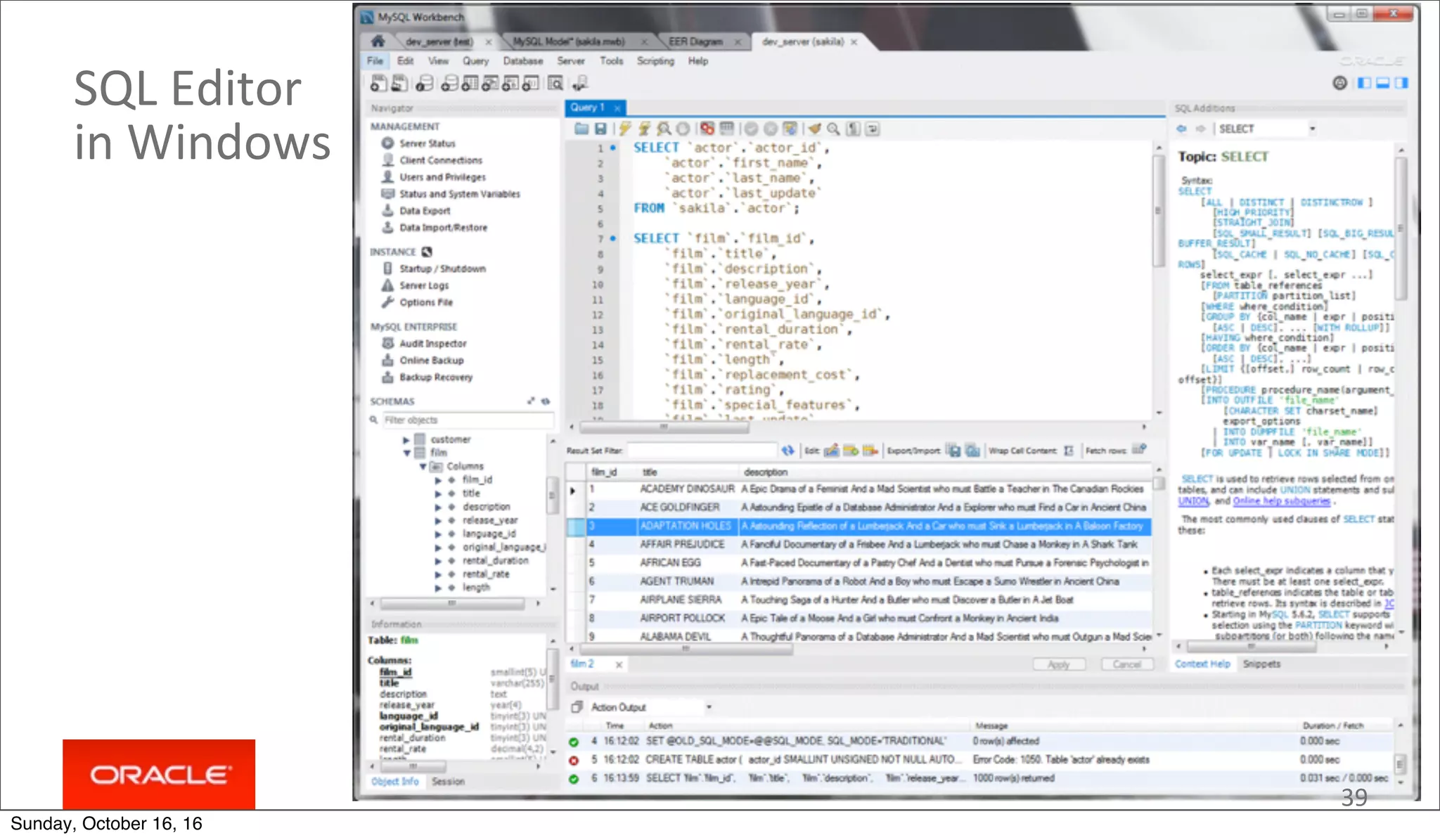Viewport: 1440px width, 840px height.
Task: Switch to the Snippets tab
Action: 1261,664
